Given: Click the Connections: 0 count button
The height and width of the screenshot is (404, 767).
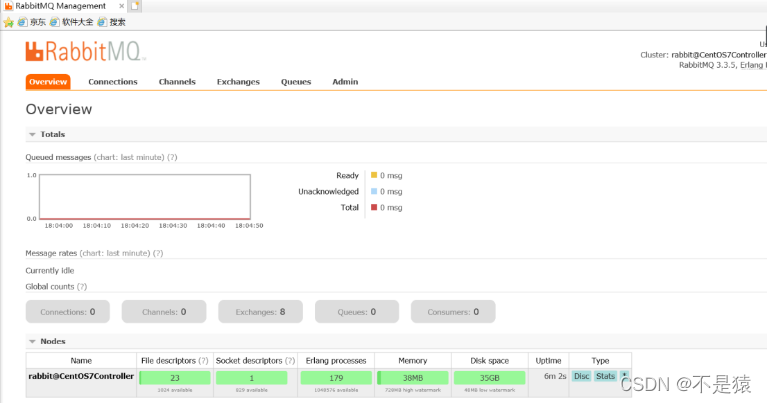Looking at the screenshot, I should tap(68, 312).
